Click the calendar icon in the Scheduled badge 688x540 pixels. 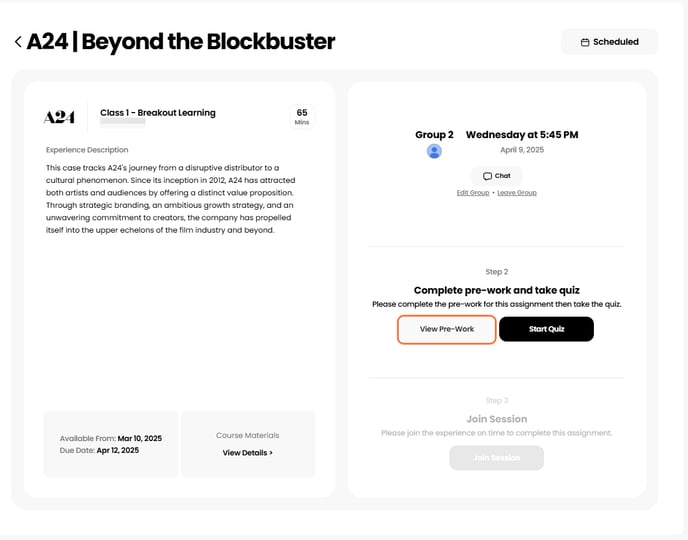[585, 42]
